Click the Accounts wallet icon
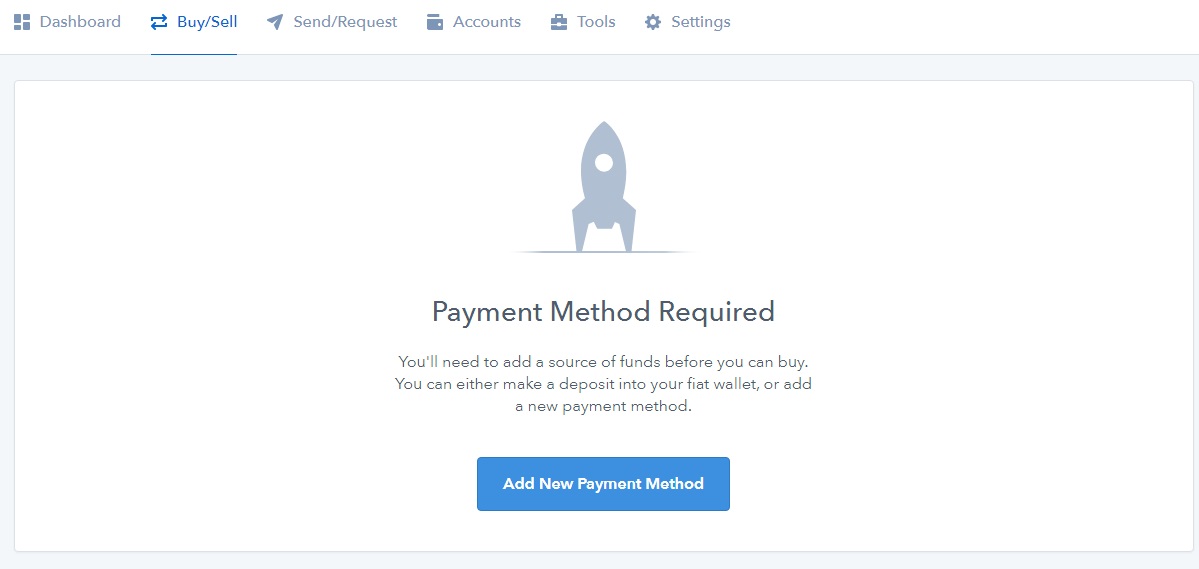Viewport: 1199px width, 569px height. 435,22
